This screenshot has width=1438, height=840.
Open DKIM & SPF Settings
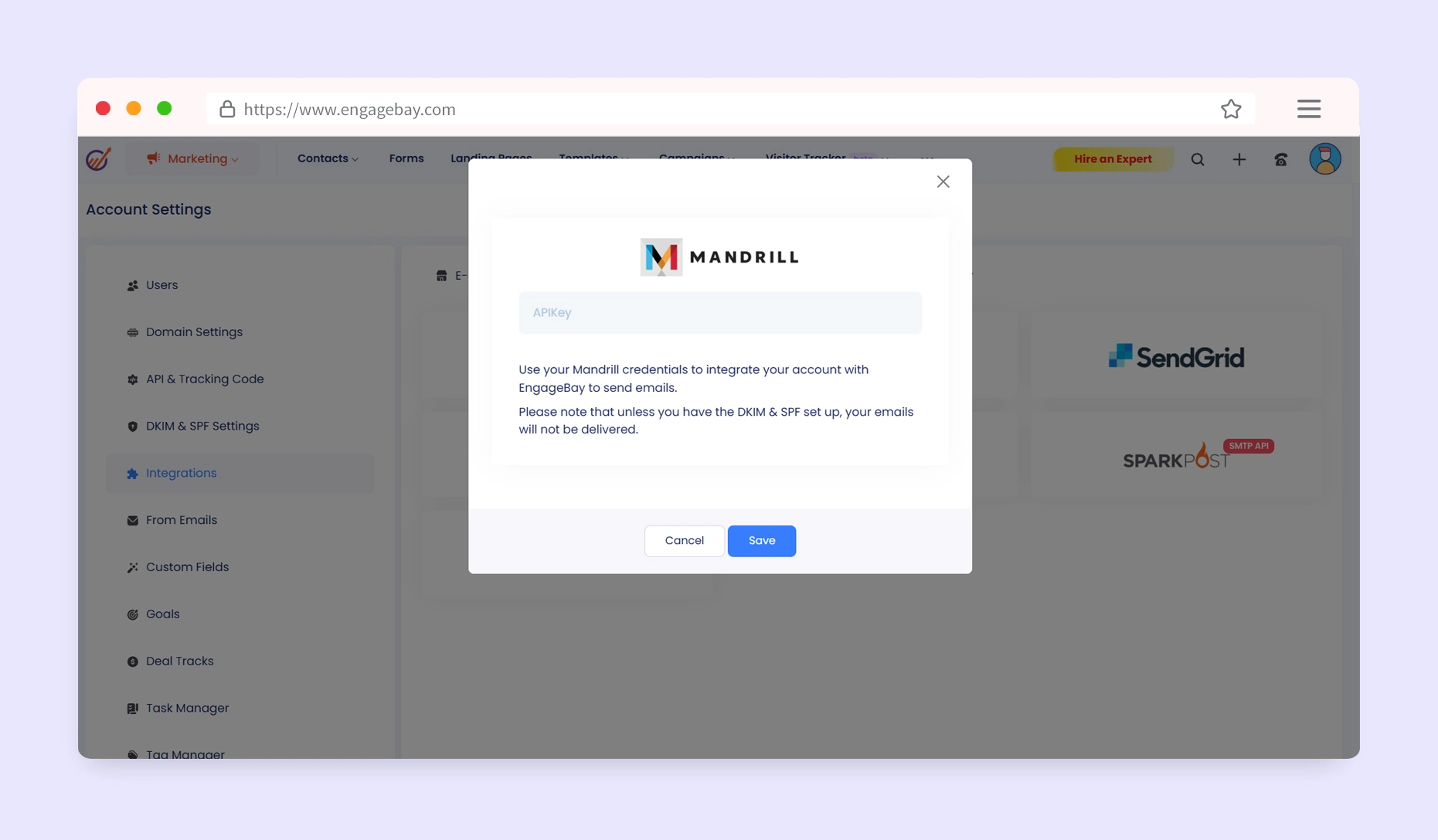(240, 427)
